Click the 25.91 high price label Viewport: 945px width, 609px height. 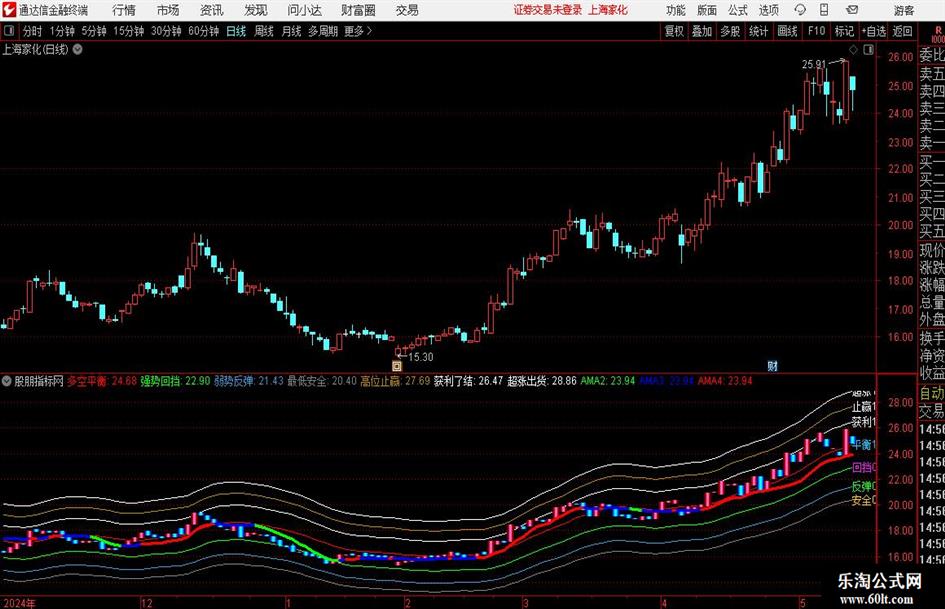coord(814,64)
